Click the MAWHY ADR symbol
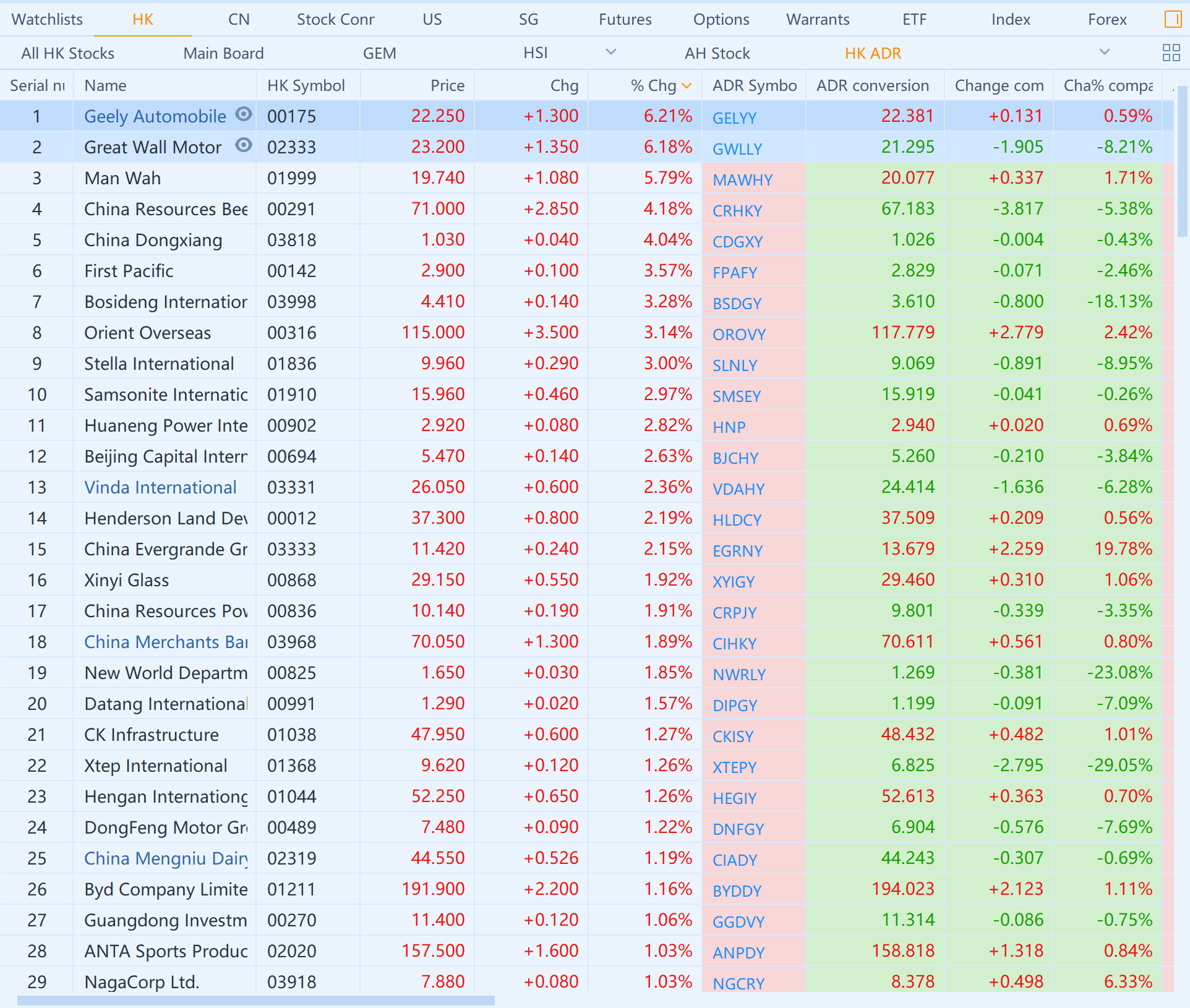This screenshot has width=1190, height=1008. click(742, 179)
